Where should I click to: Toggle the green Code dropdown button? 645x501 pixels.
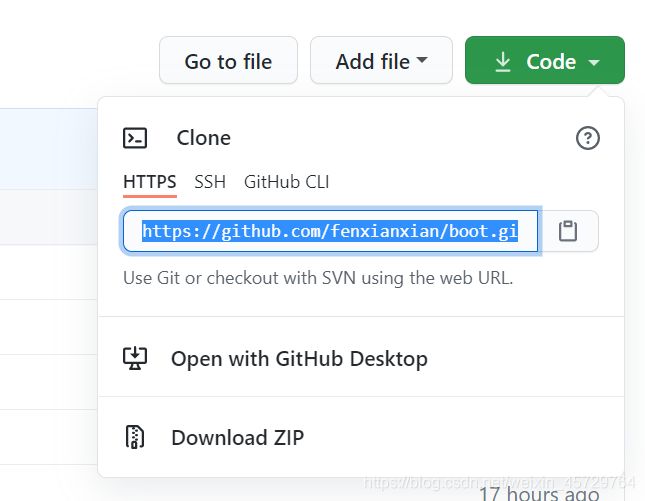pyautogui.click(x=545, y=60)
